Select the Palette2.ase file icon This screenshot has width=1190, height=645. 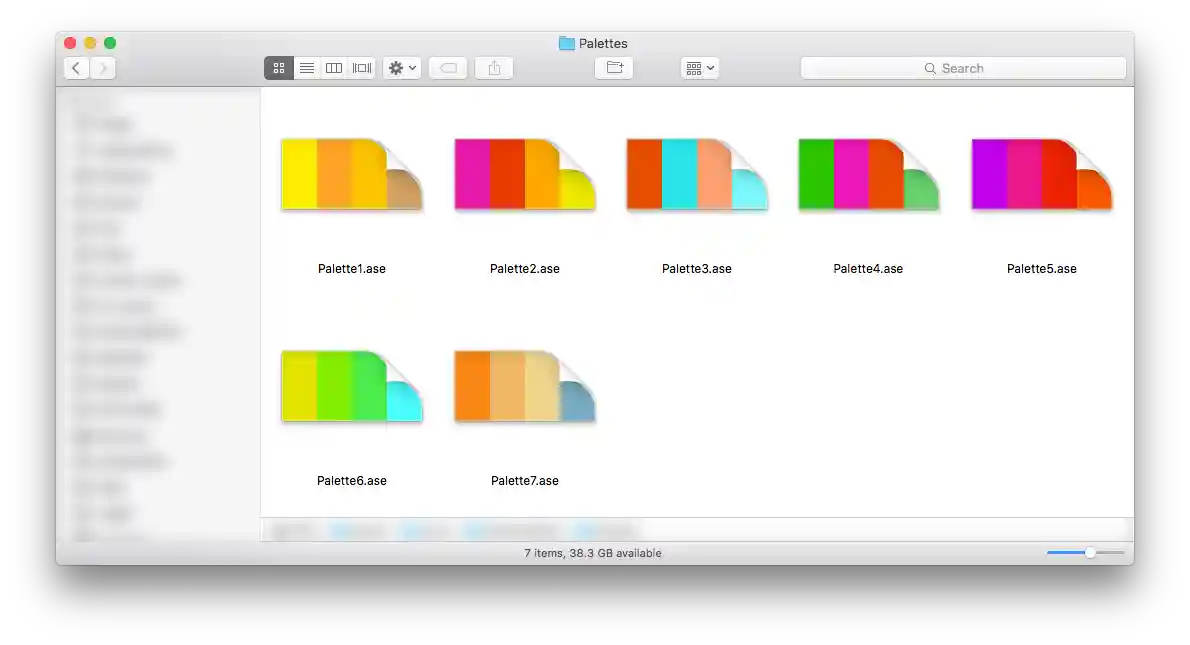click(524, 175)
